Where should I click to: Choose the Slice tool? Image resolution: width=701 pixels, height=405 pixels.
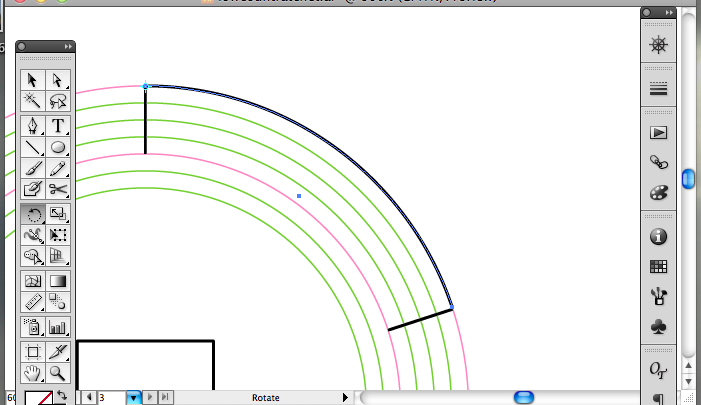[58, 352]
